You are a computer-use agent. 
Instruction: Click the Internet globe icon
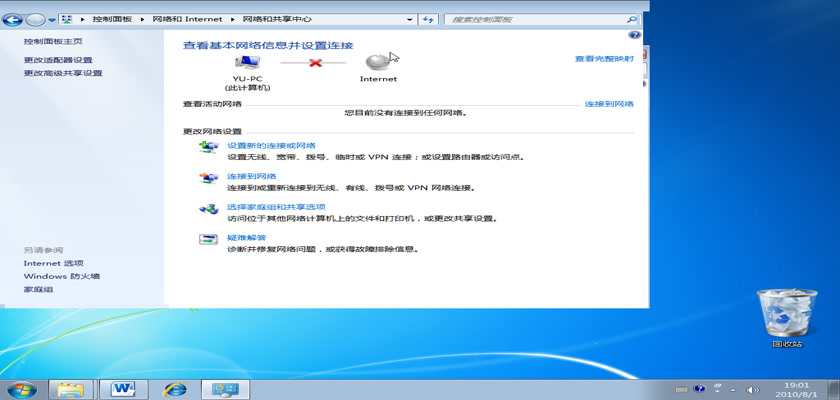click(378, 62)
